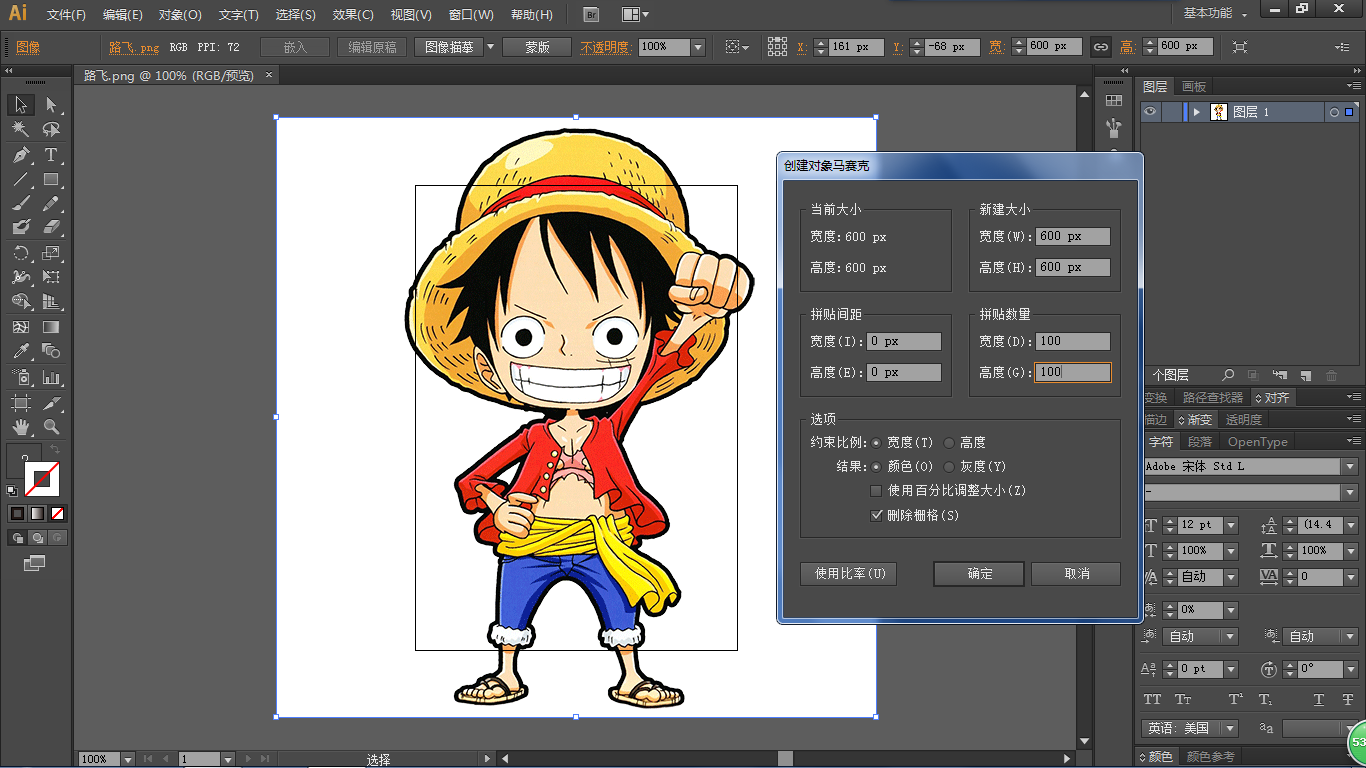Select the Blend tool
The image size is (1366, 768).
(51, 351)
